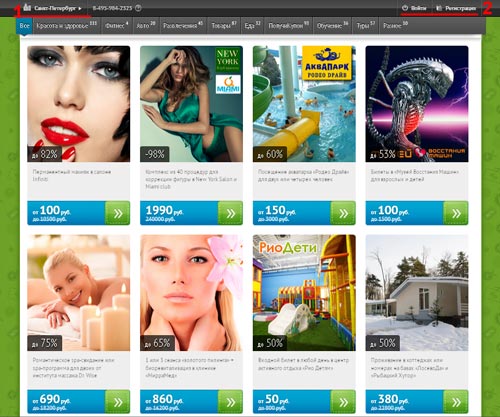Select the Туры category tab
Screen dimensions: 500x417
coord(366,26)
